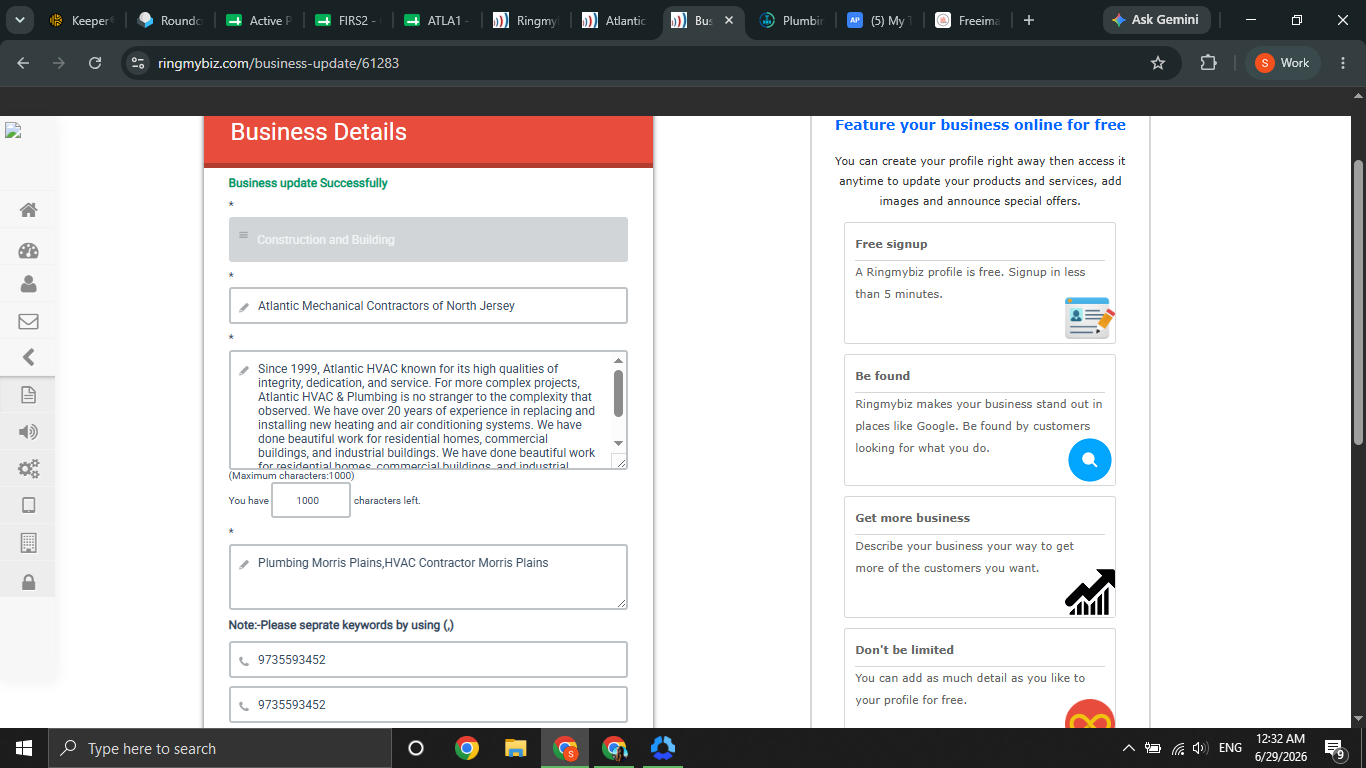Click the Ask Gemini button
The image size is (1366, 768).
point(1157,20)
